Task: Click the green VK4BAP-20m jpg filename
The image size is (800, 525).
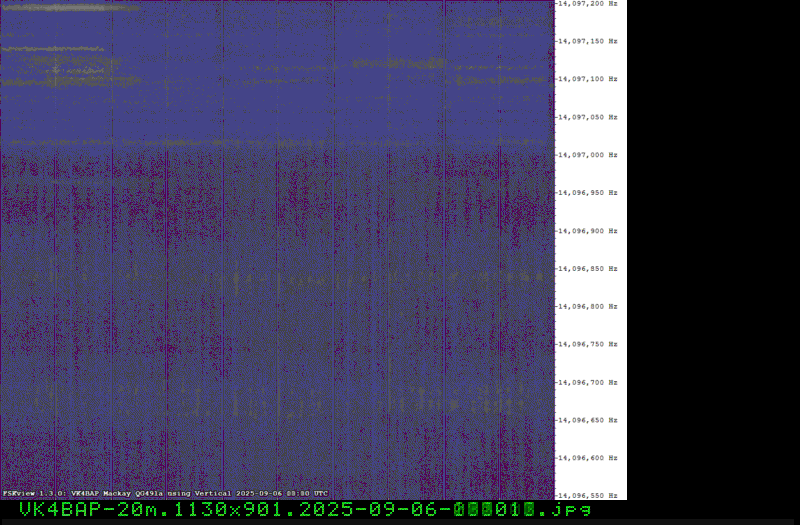Action: (305, 510)
